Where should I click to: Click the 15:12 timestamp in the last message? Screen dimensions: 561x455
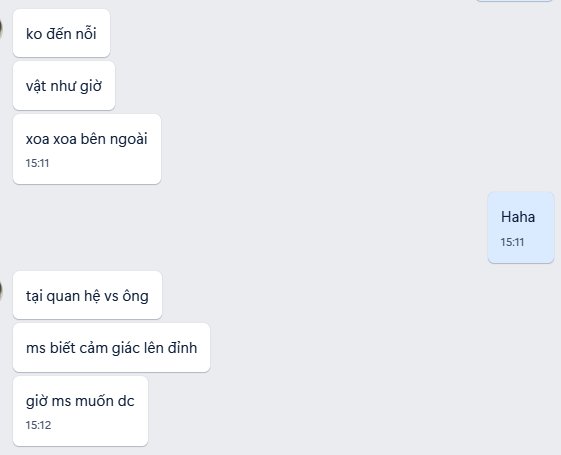pyautogui.click(x=38, y=425)
